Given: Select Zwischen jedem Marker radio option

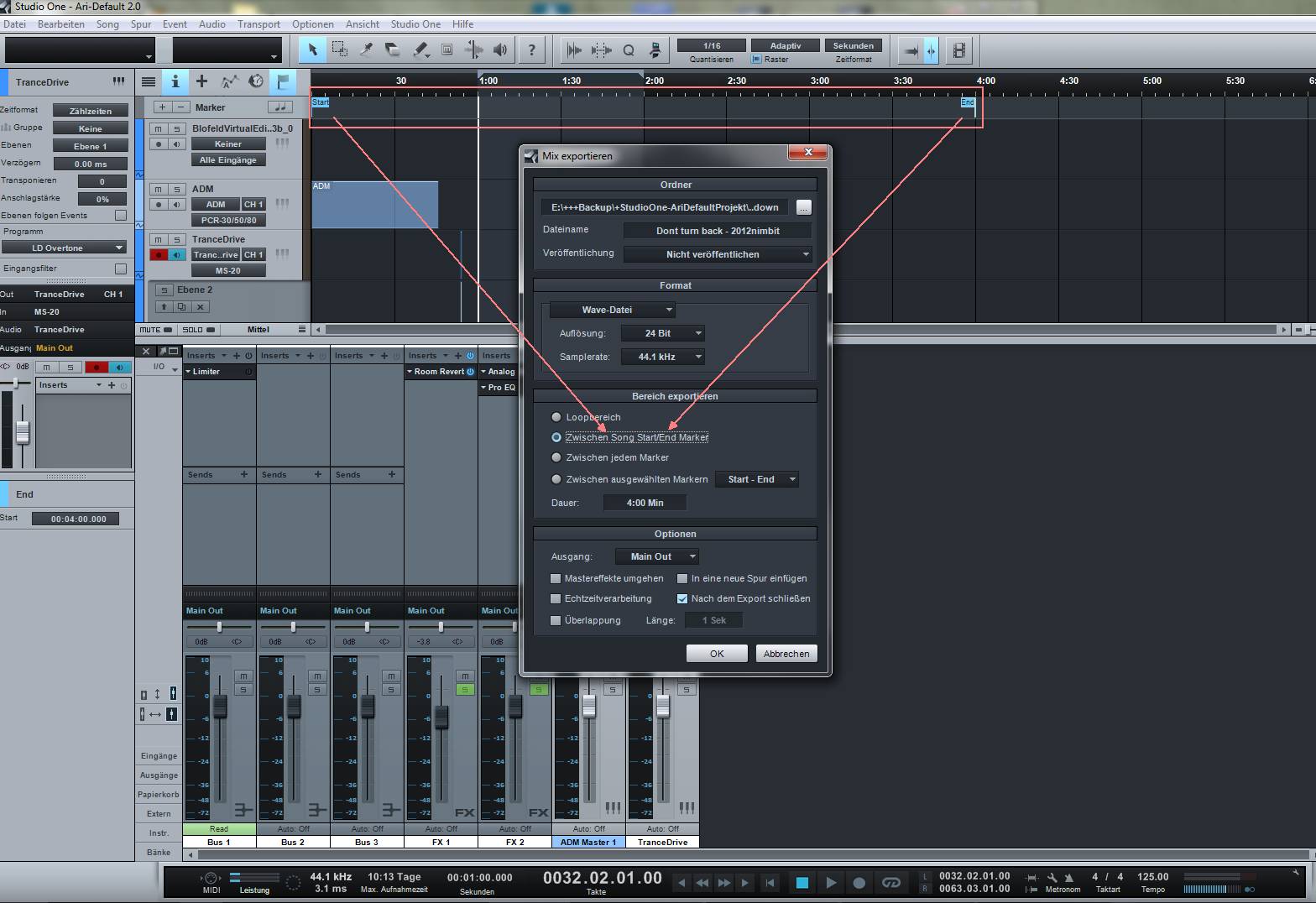Looking at the screenshot, I should [556, 457].
